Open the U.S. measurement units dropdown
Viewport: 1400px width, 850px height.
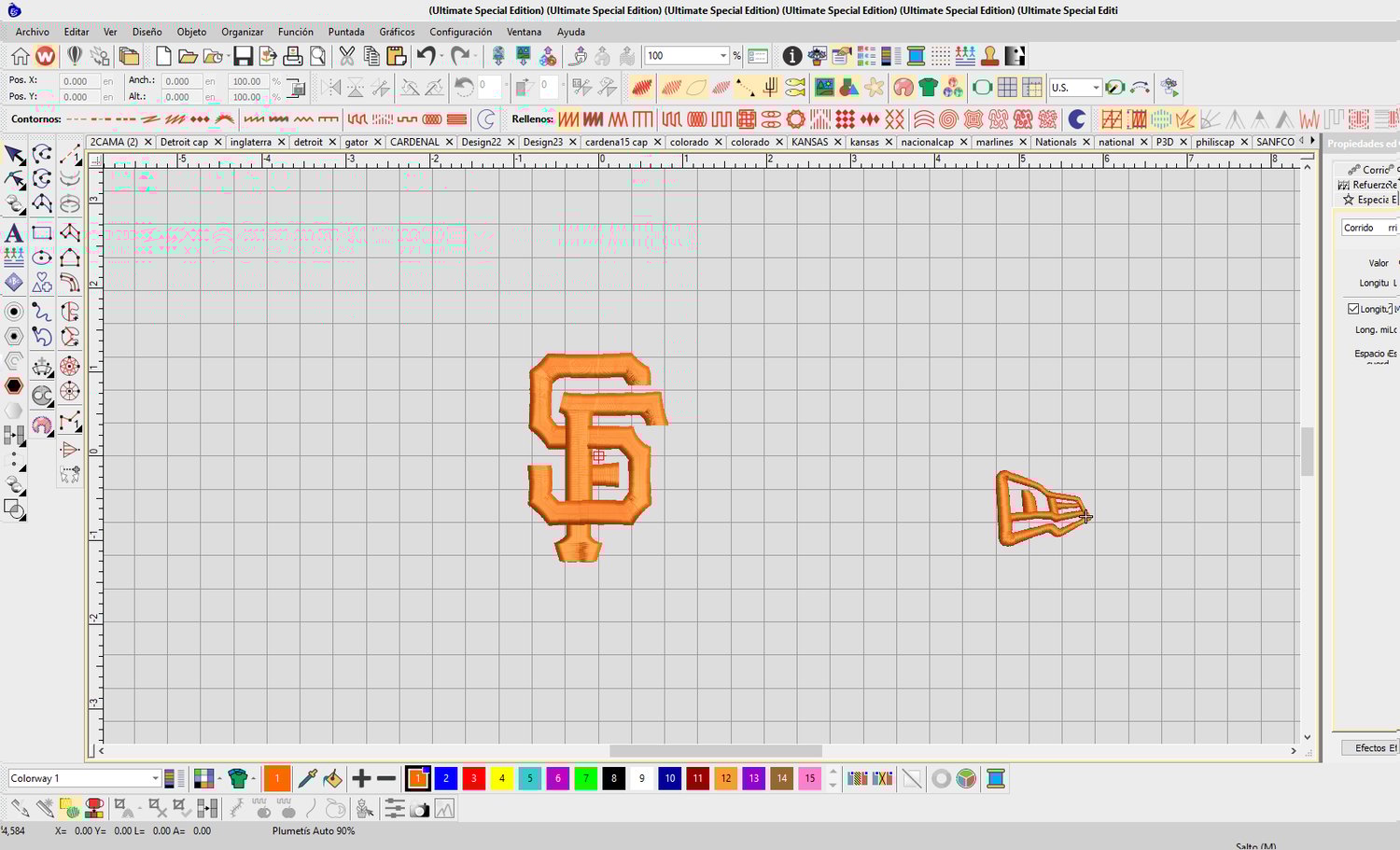(1095, 88)
